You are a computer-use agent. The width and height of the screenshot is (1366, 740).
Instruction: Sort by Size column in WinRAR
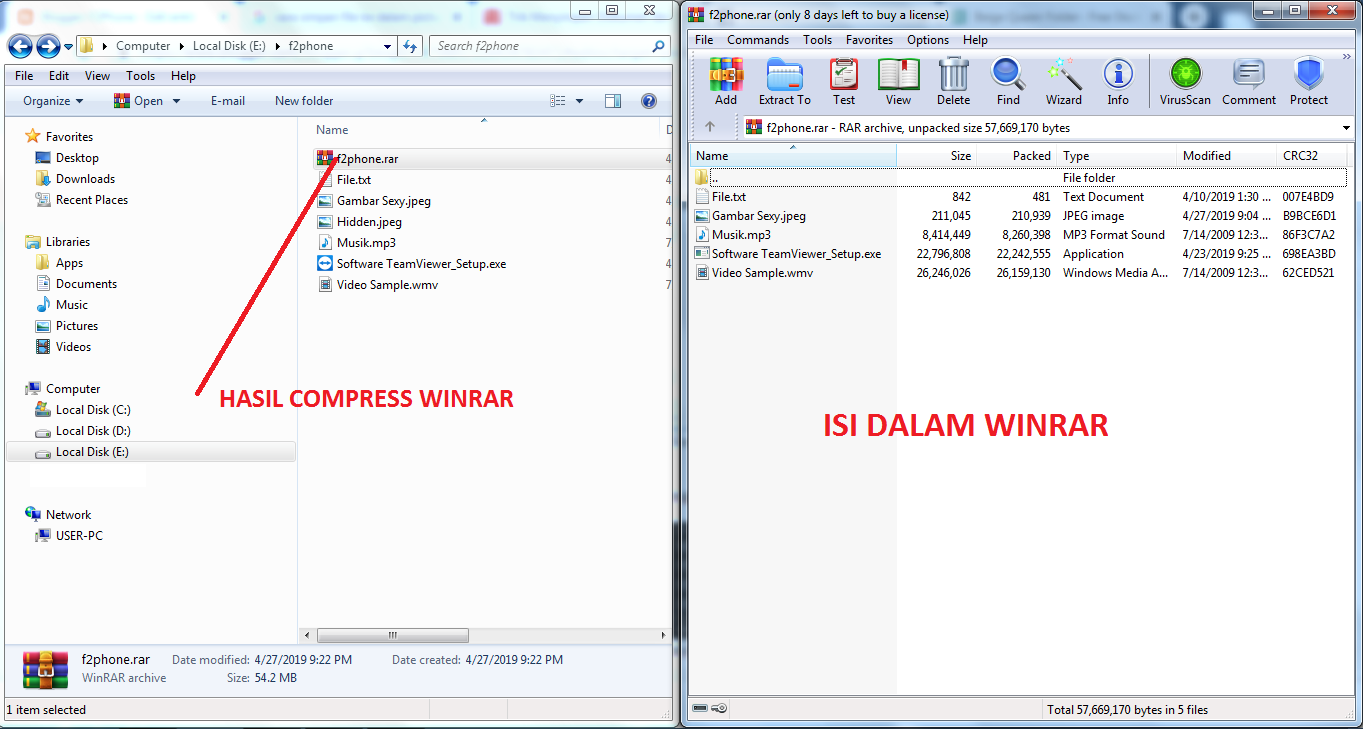(936, 156)
